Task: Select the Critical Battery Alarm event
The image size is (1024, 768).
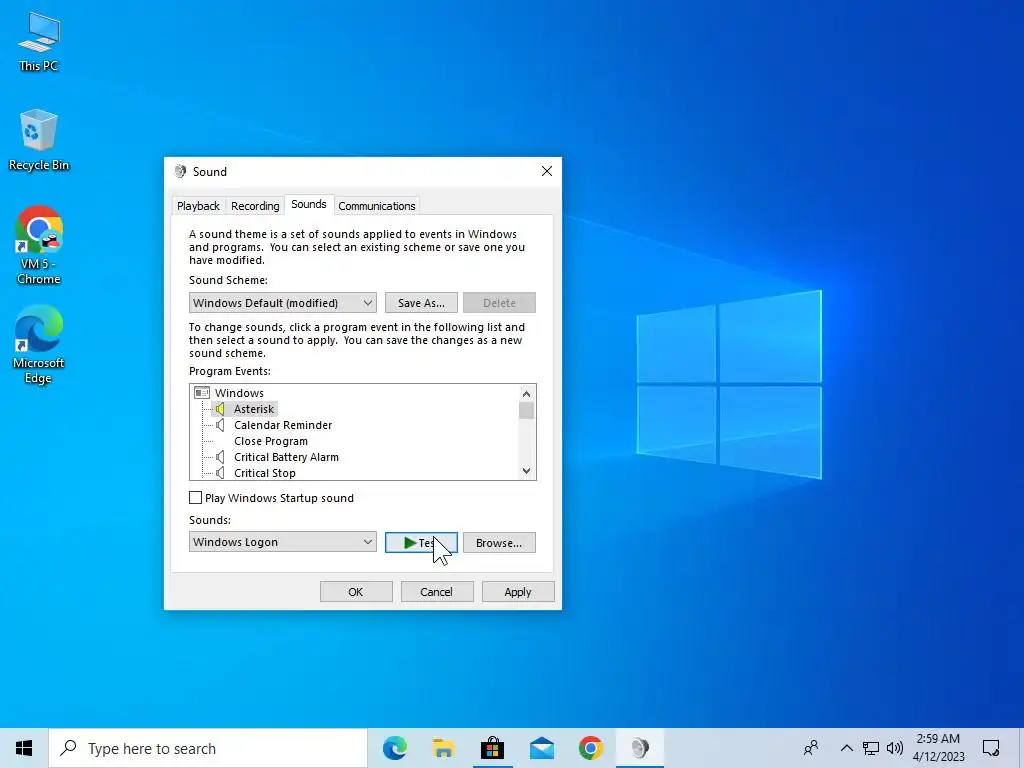Action: [x=286, y=457]
